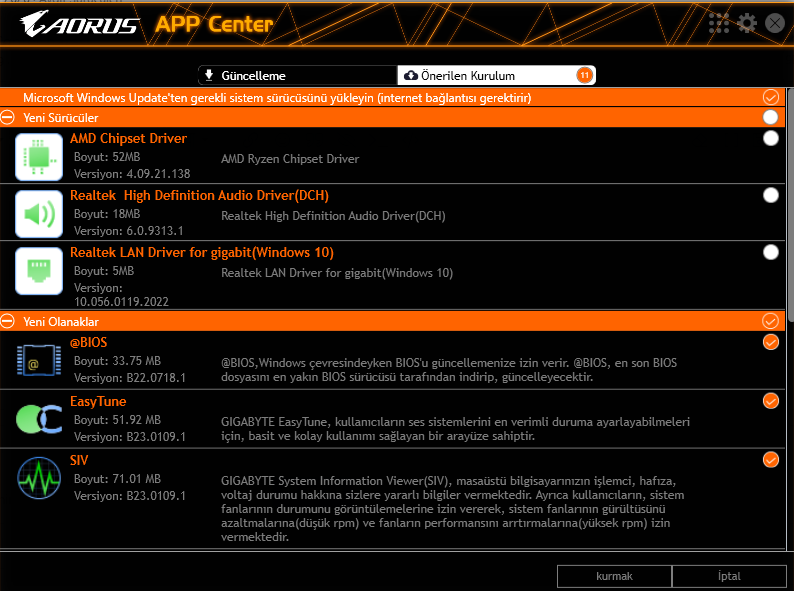Uncheck the @BIOS utility
Image resolution: width=794 pixels, height=591 pixels.
pyautogui.click(x=771, y=342)
